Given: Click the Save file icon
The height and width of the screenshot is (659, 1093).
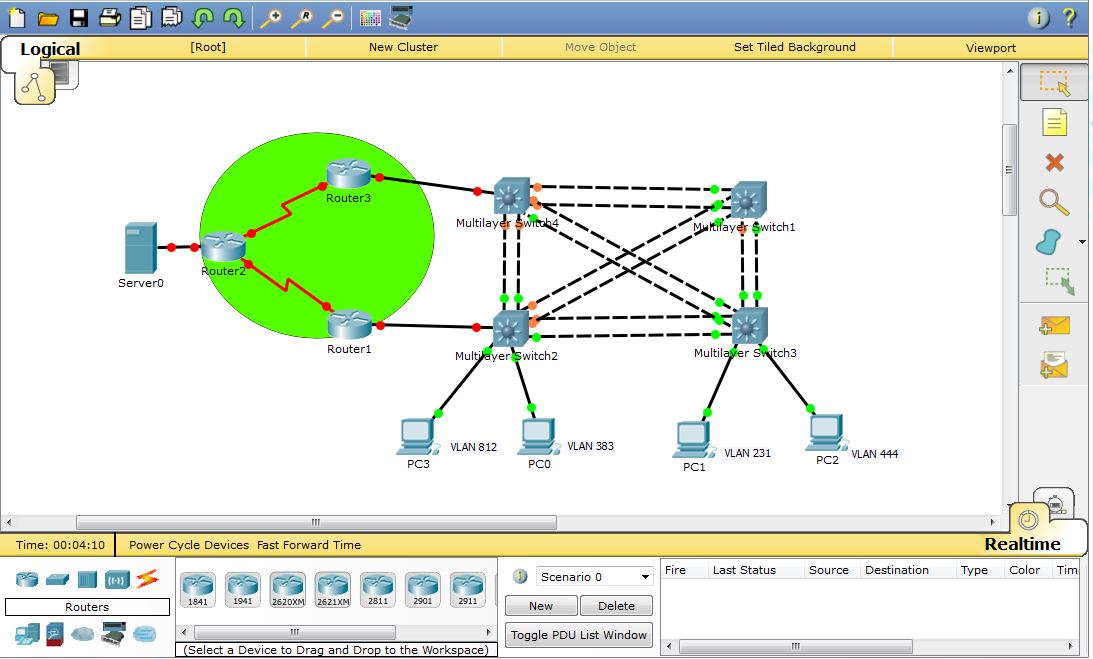Looking at the screenshot, I should 78,18.
